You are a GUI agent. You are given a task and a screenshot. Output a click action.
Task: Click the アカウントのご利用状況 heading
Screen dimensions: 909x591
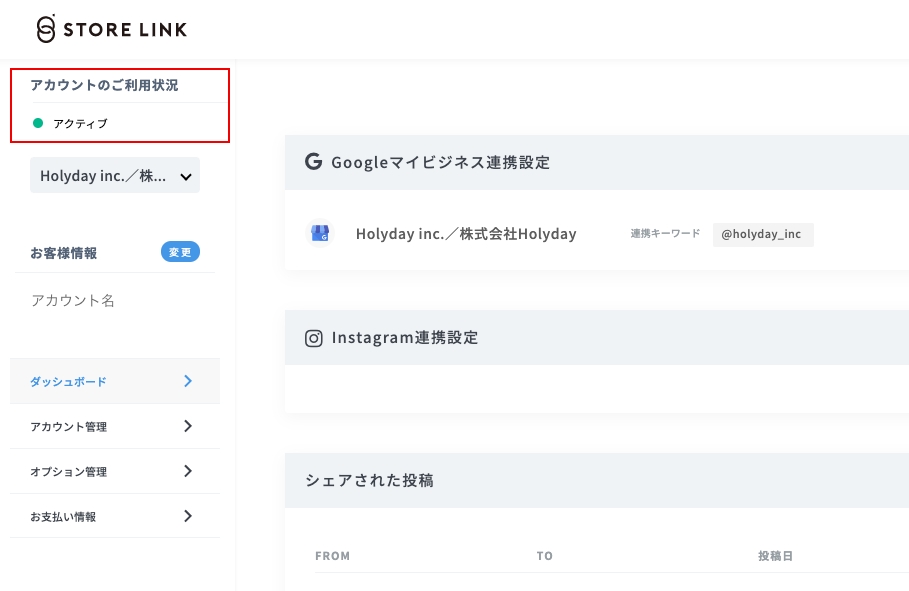104,85
